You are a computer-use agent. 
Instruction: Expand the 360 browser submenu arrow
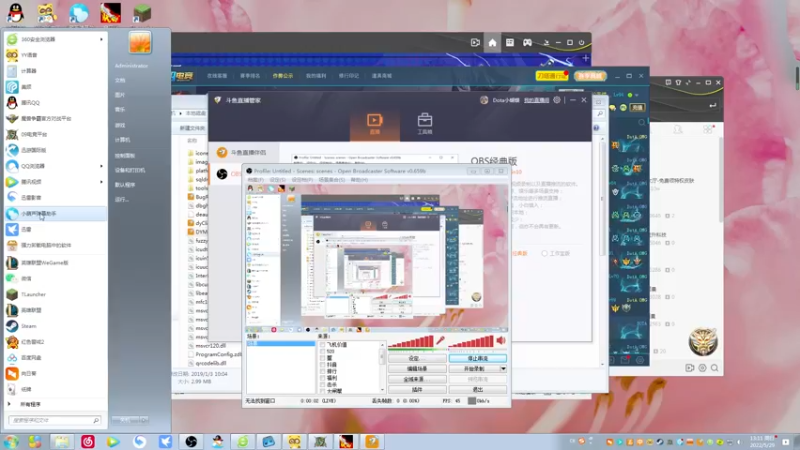click(x=101, y=39)
